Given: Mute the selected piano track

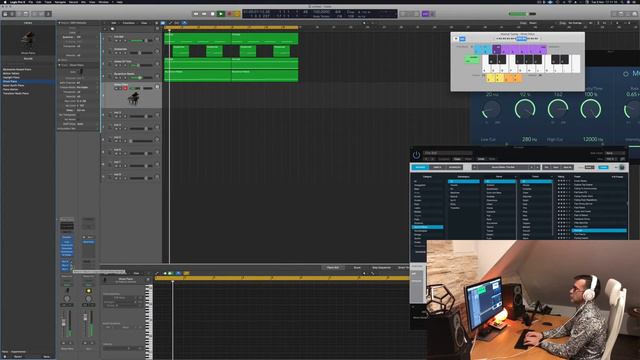Looking at the screenshot, I should tap(116, 88).
